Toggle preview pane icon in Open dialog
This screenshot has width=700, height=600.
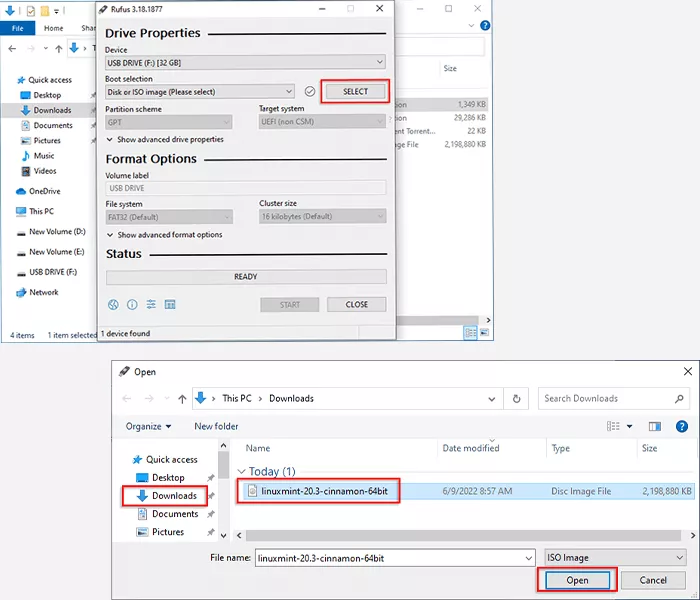click(655, 426)
